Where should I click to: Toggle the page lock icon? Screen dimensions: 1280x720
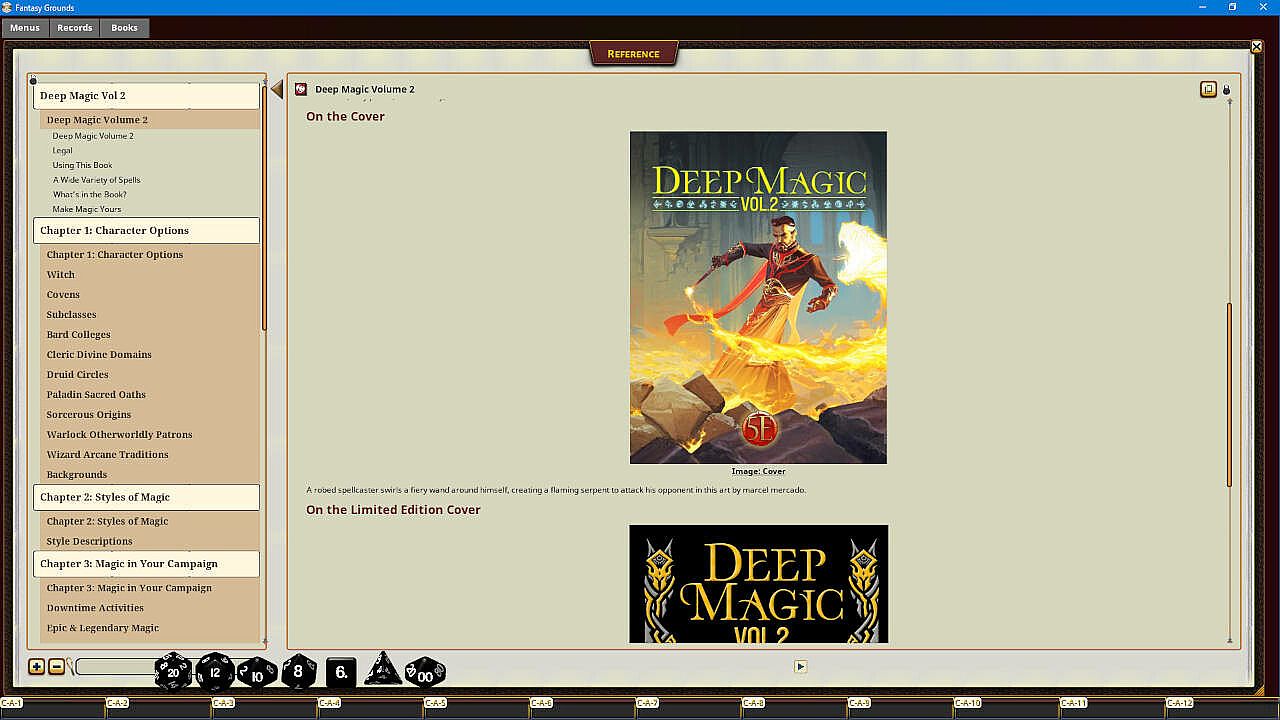(x=1227, y=90)
